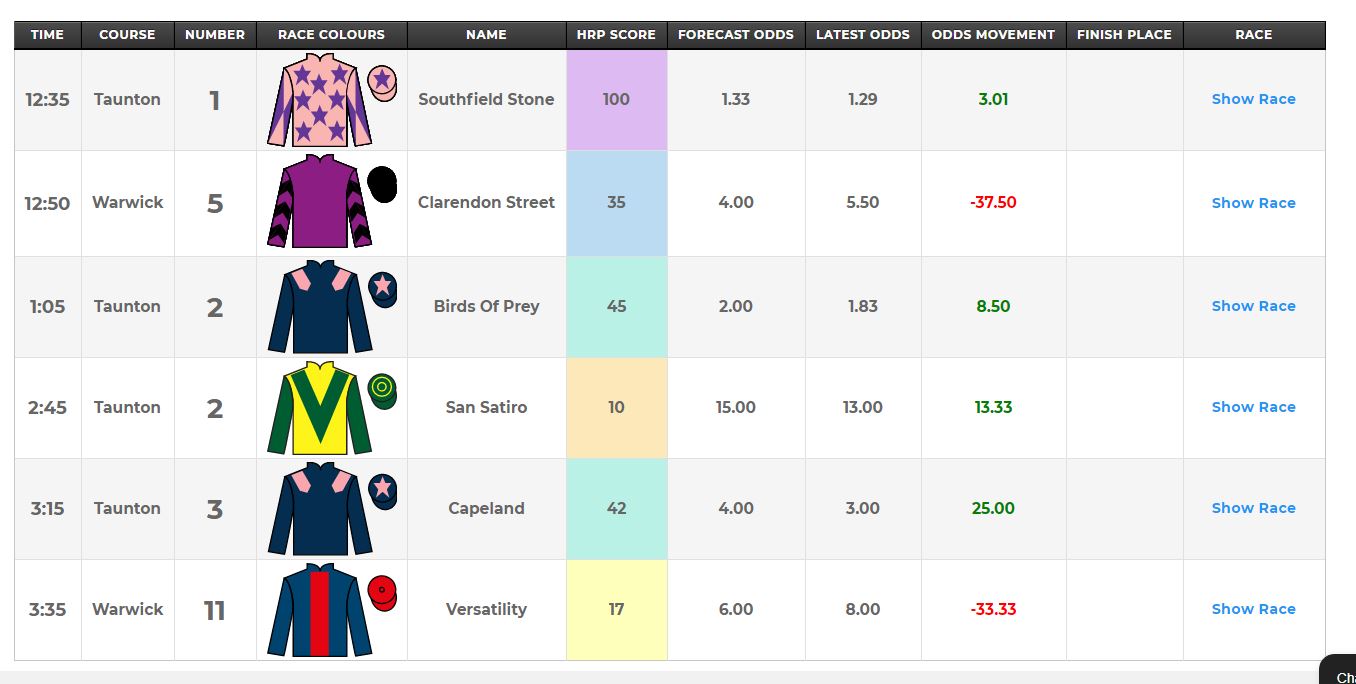The height and width of the screenshot is (684, 1356).
Task: Click Clarendon Street's purple jockey silks
Action: pyautogui.click(x=319, y=202)
